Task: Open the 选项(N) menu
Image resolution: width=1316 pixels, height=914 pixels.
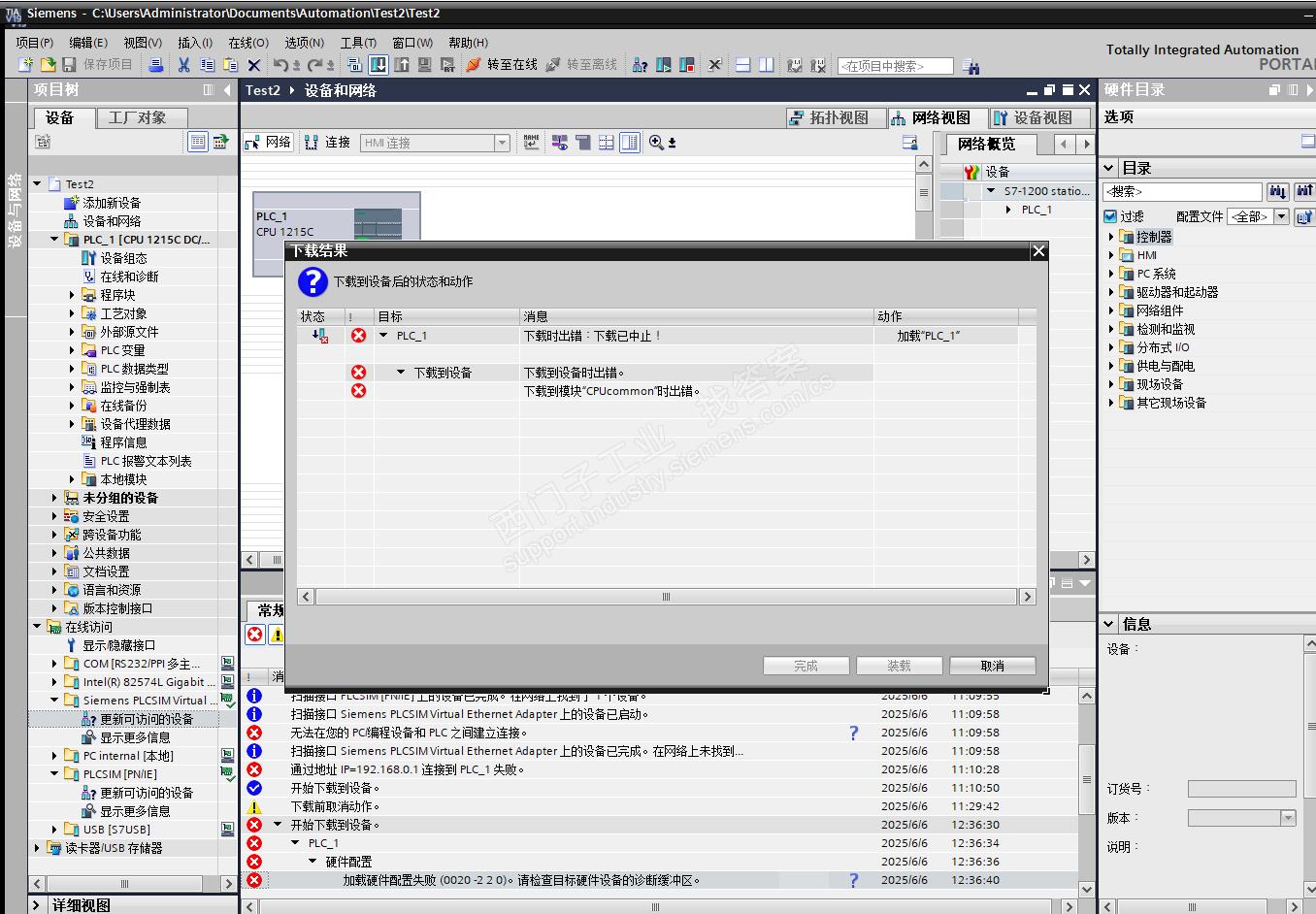Action: (x=305, y=43)
